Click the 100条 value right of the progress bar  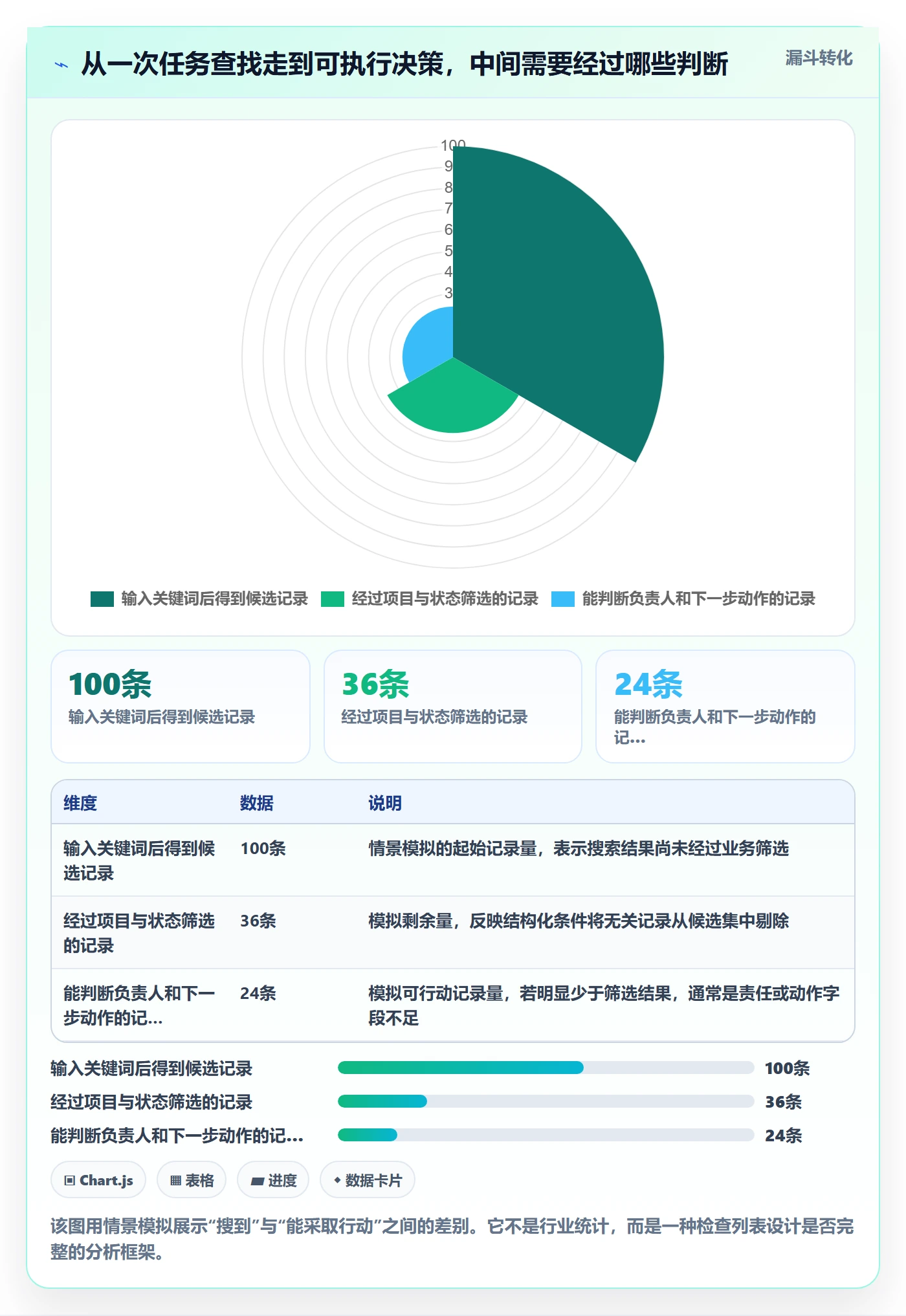[788, 1068]
